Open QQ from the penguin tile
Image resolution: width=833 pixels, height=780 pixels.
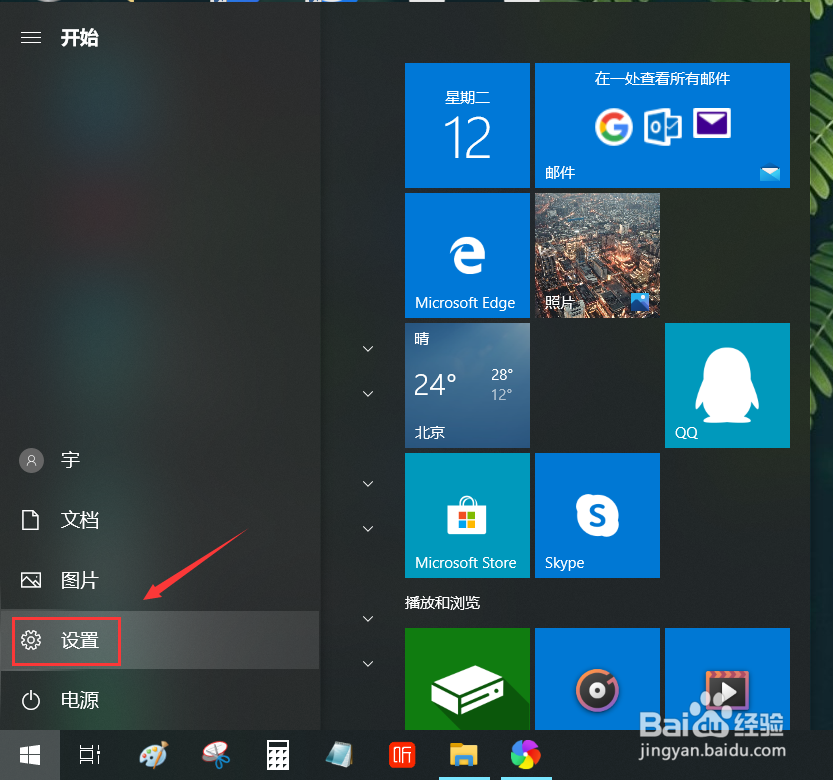pos(726,385)
